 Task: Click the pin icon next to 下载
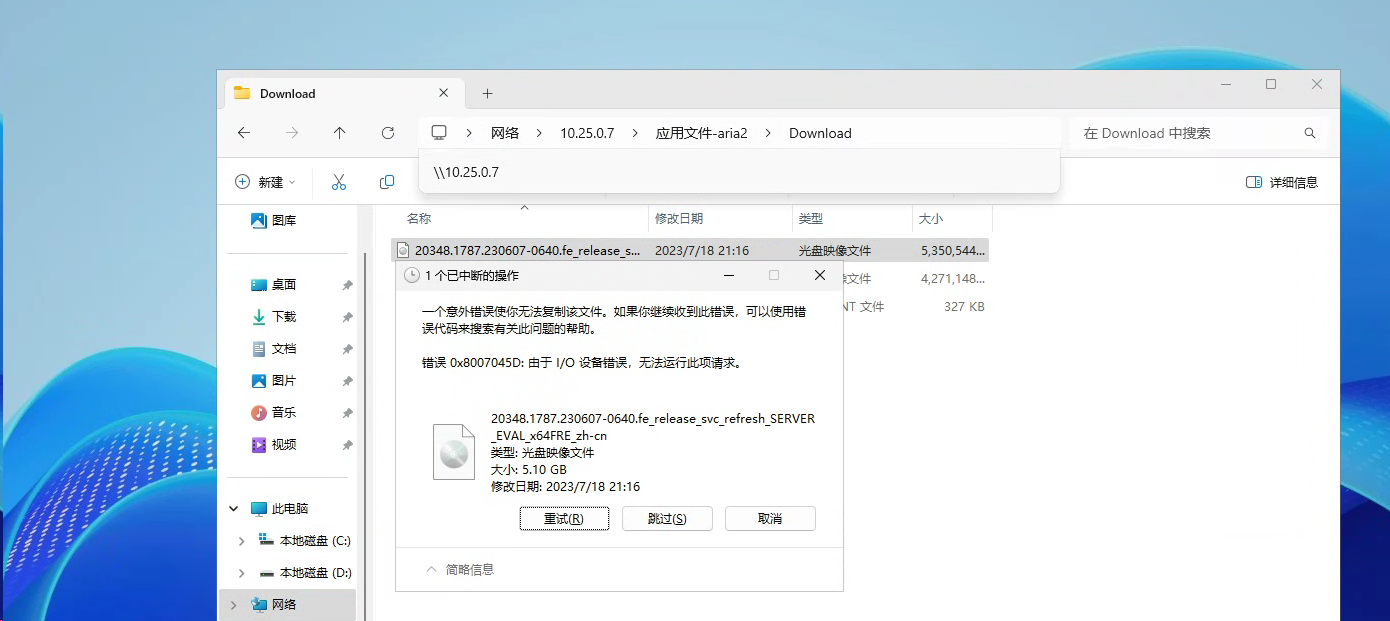point(347,317)
